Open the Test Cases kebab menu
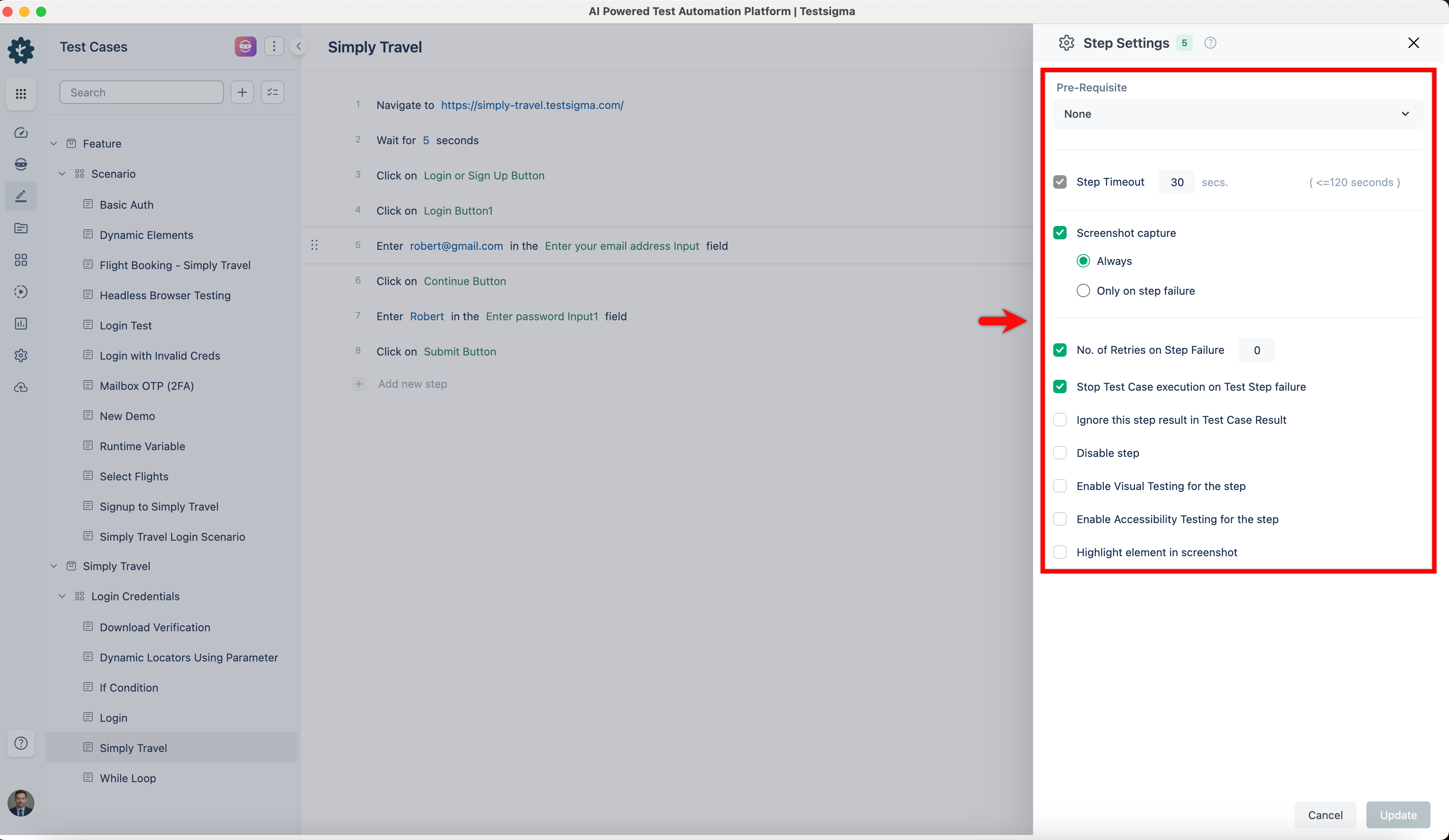Image resolution: width=1449 pixels, height=840 pixels. (x=274, y=46)
